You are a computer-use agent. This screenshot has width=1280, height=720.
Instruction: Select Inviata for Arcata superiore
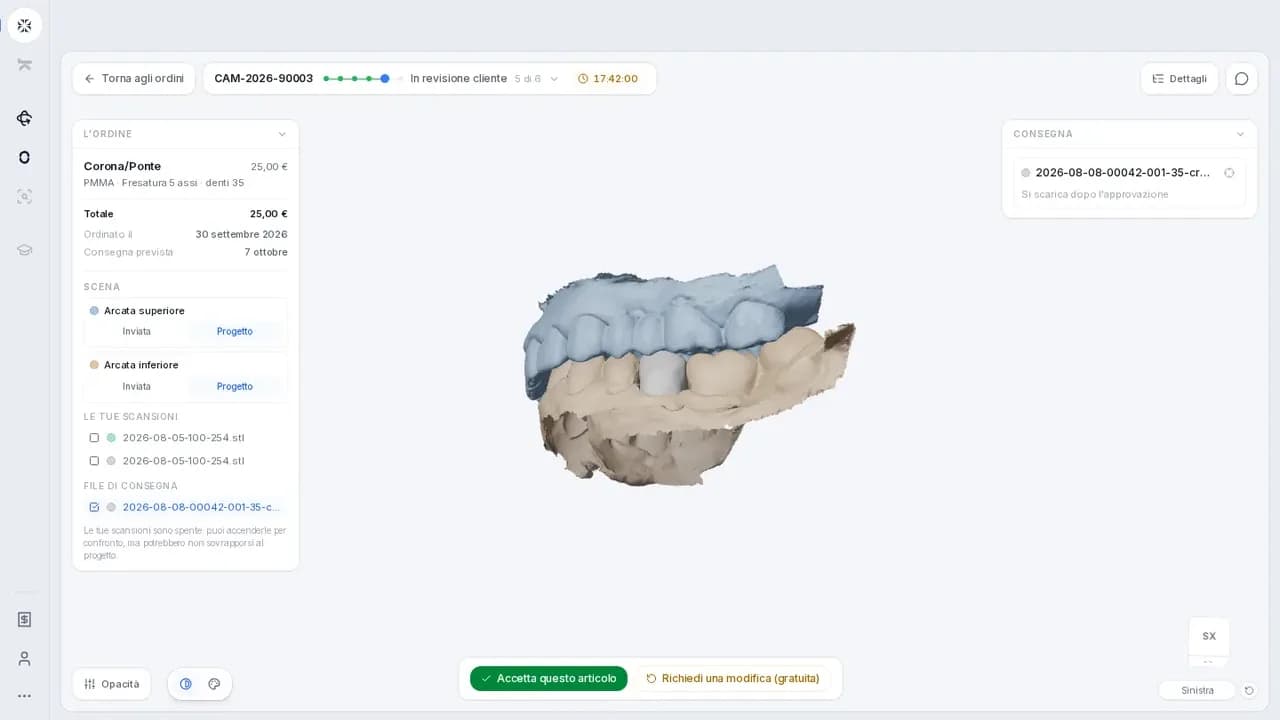click(x=137, y=332)
